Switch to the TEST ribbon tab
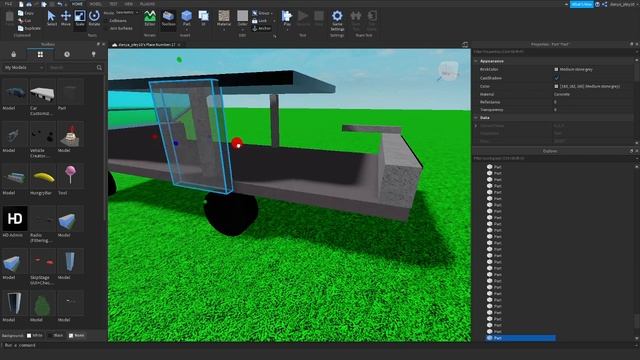640x360 pixels. [x=113, y=4]
